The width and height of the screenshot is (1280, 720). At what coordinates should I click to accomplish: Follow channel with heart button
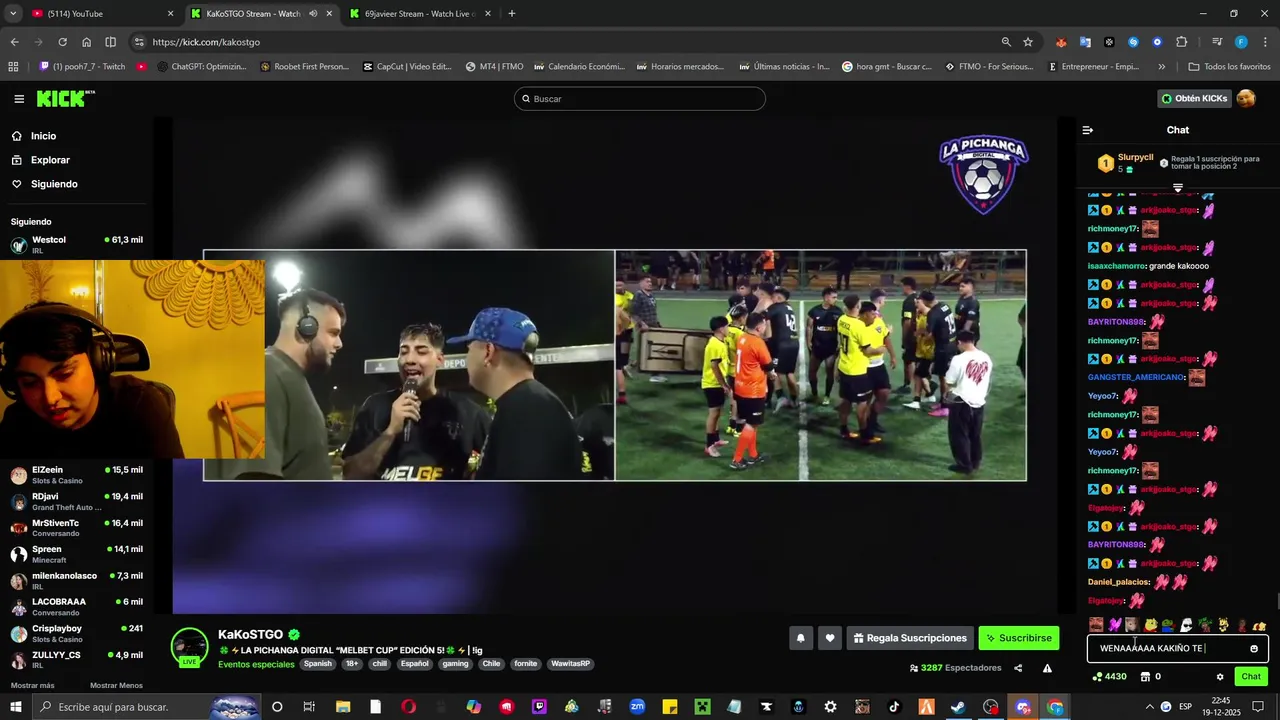tap(829, 638)
